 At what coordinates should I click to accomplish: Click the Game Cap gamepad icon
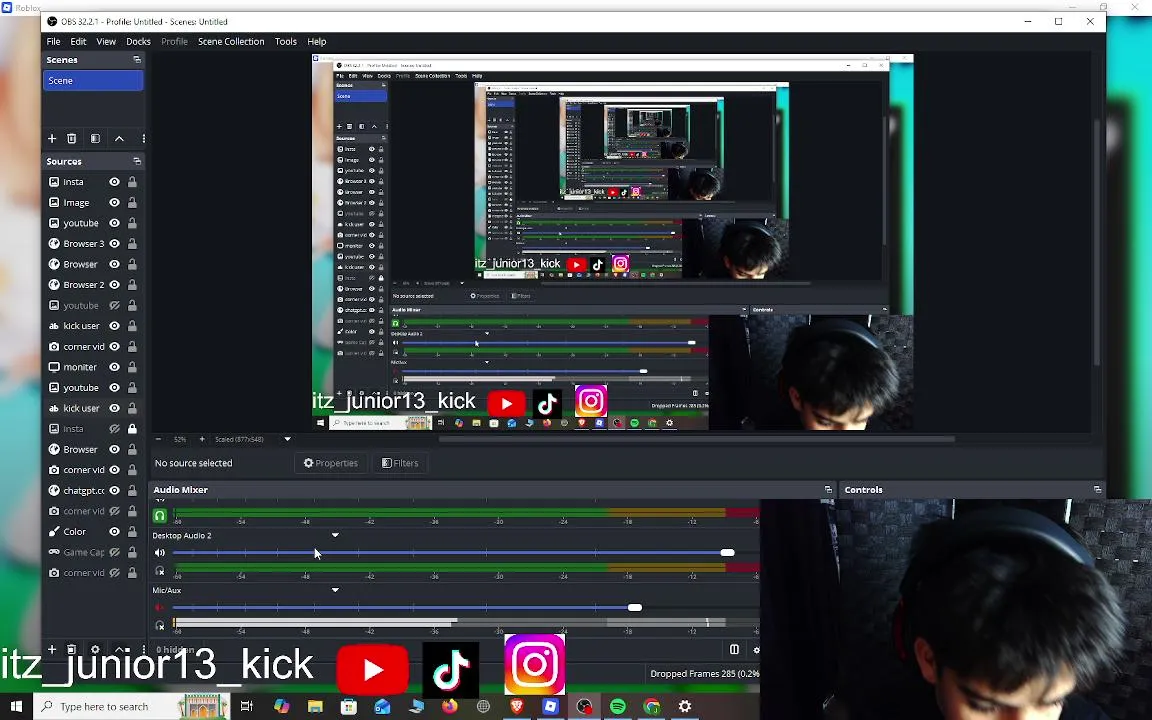pyautogui.click(x=54, y=552)
